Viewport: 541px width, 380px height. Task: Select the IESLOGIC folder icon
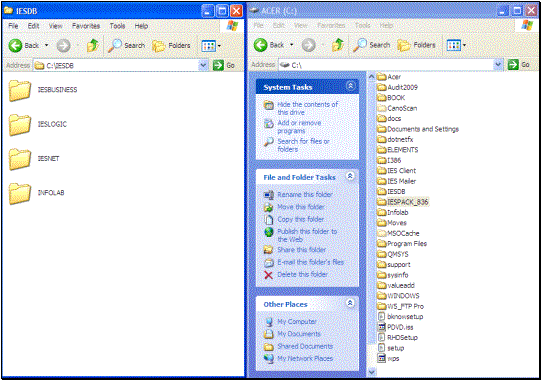(20, 125)
